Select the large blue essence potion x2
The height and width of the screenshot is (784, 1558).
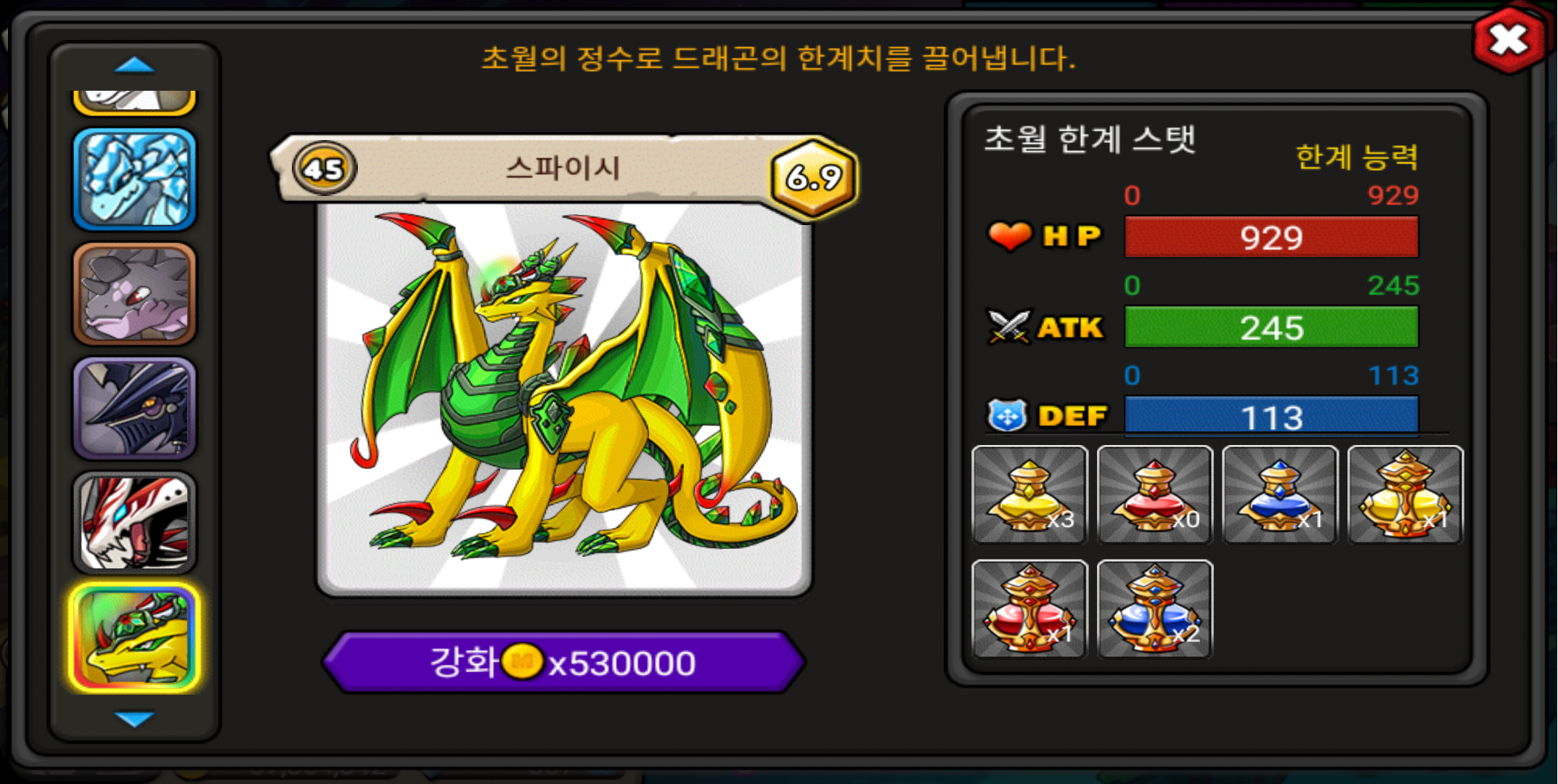[1154, 608]
